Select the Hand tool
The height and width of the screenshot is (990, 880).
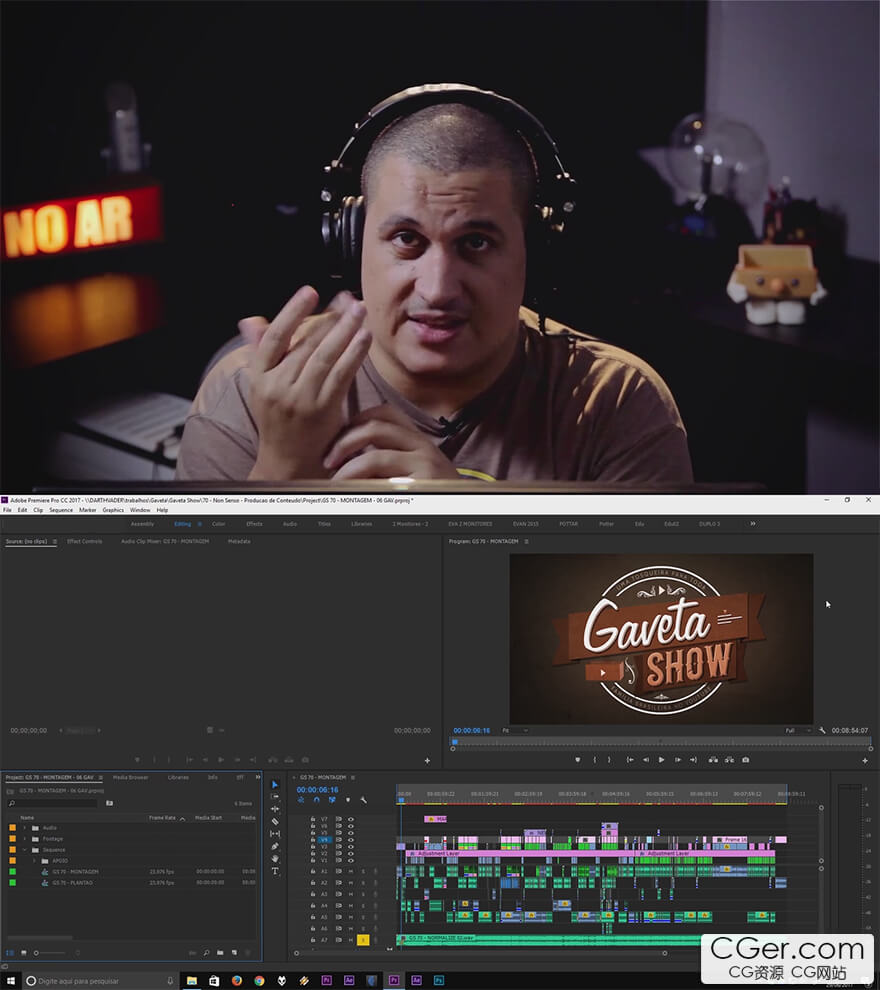coord(275,859)
